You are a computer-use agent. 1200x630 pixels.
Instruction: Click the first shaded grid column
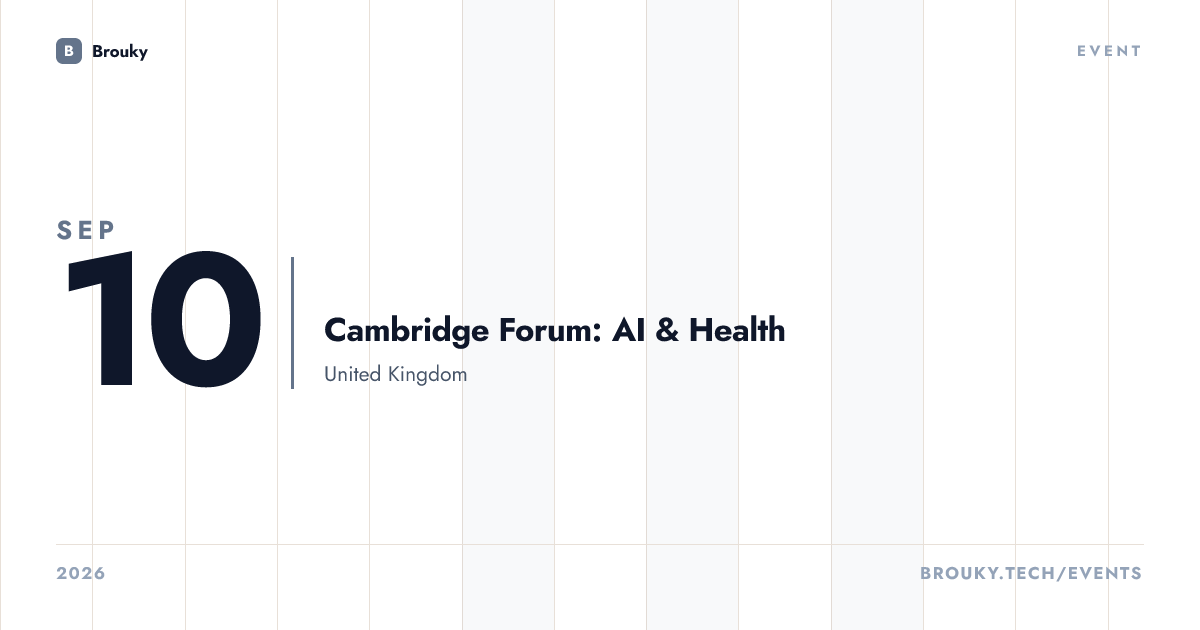[x=508, y=315]
